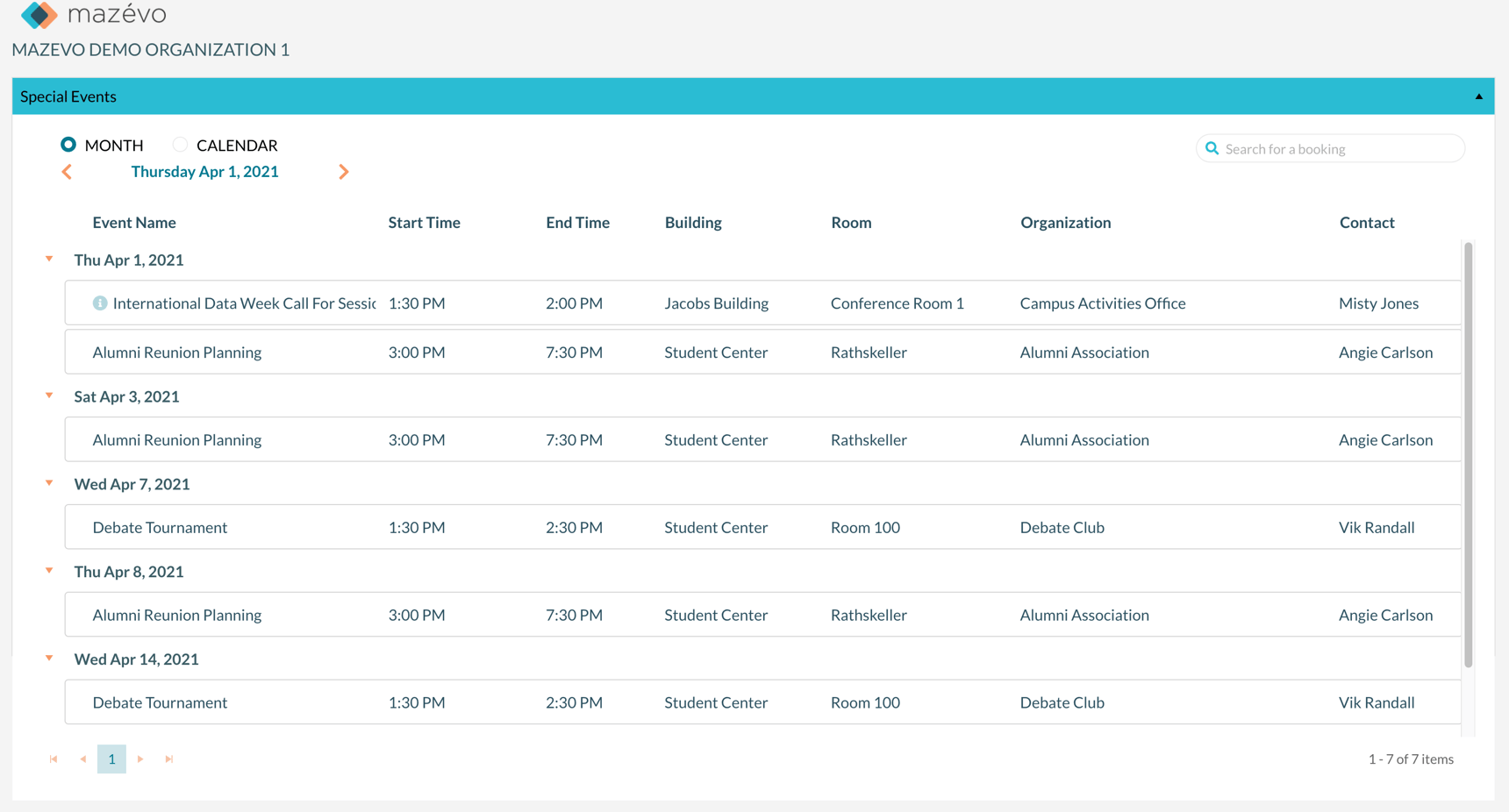Open info icon beside International Data Week event
This screenshot has height=812, width=1509.
click(x=99, y=303)
